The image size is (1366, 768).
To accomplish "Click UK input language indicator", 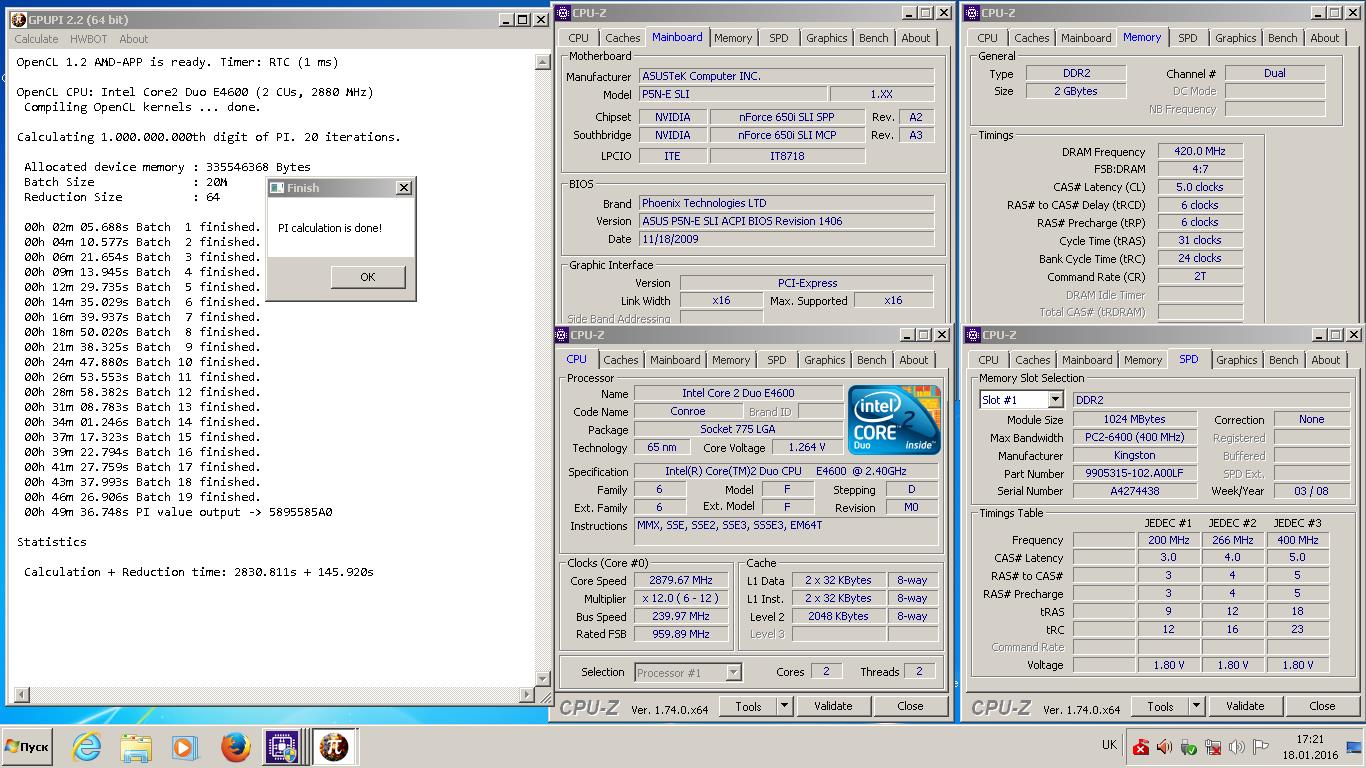I will click(1109, 745).
